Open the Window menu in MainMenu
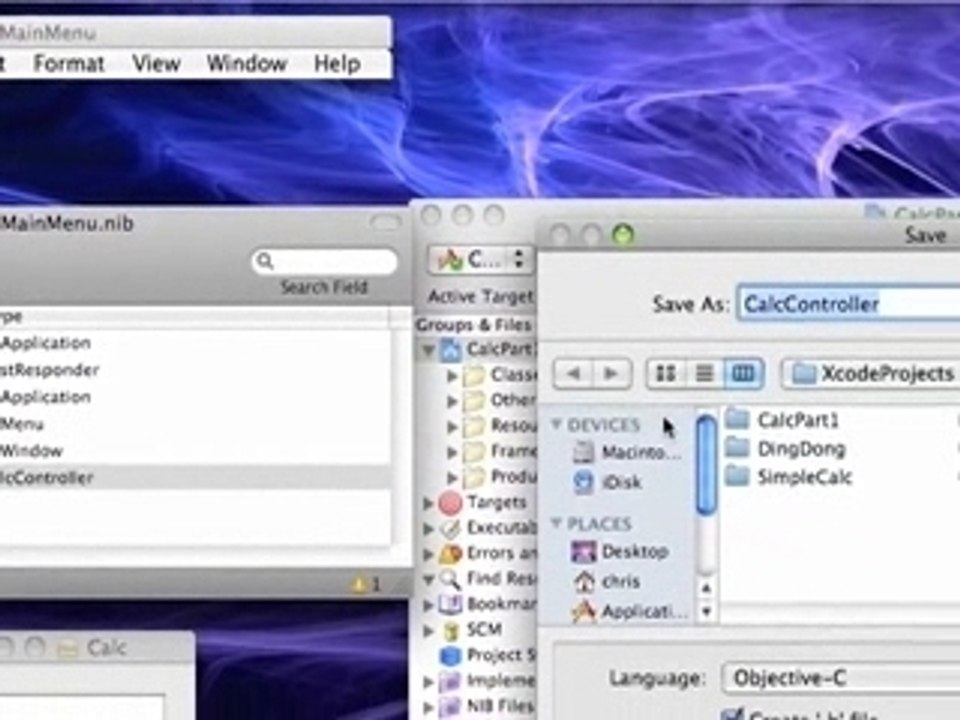Viewport: 960px width, 720px height. point(247,64)
